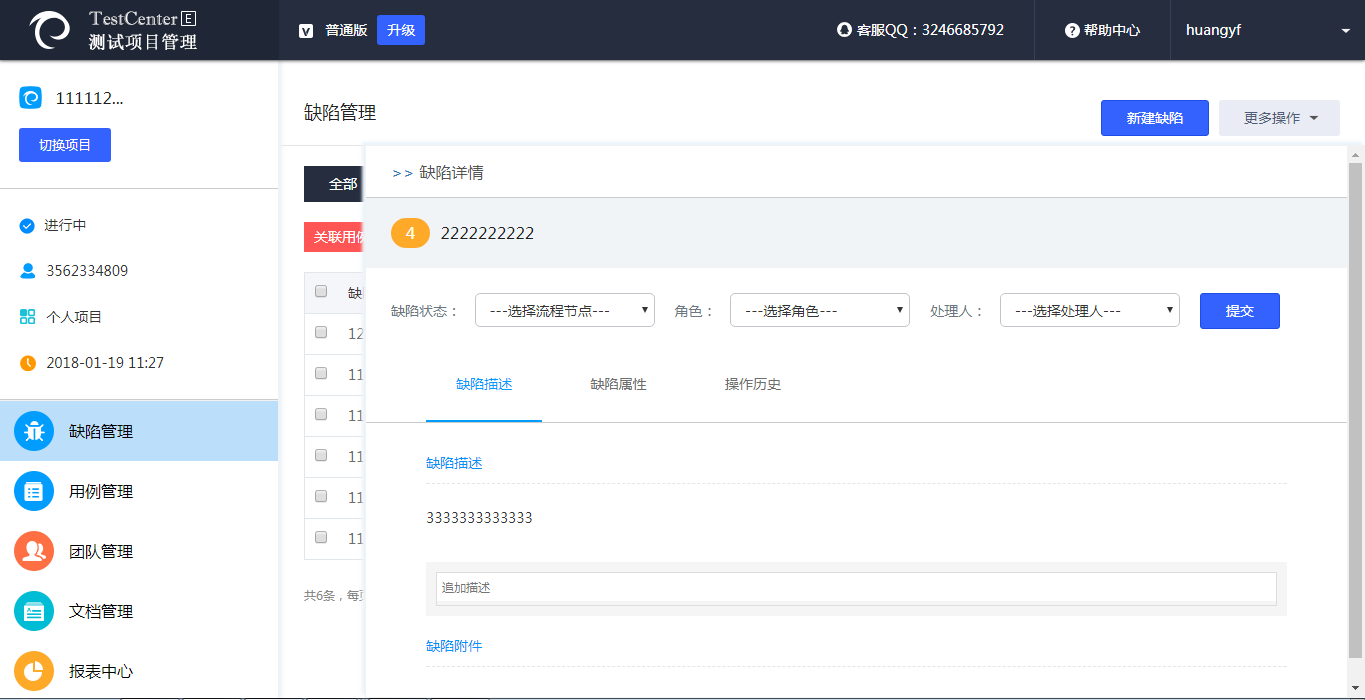Switch to the 操作历史 tab
The height and width of the screenshot is (700, 1365).
(x=752, y=385)
